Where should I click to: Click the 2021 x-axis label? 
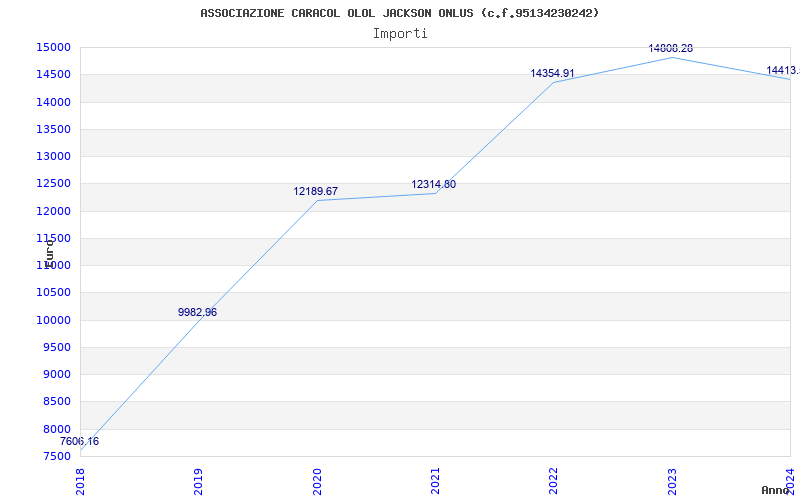[435, 482]
